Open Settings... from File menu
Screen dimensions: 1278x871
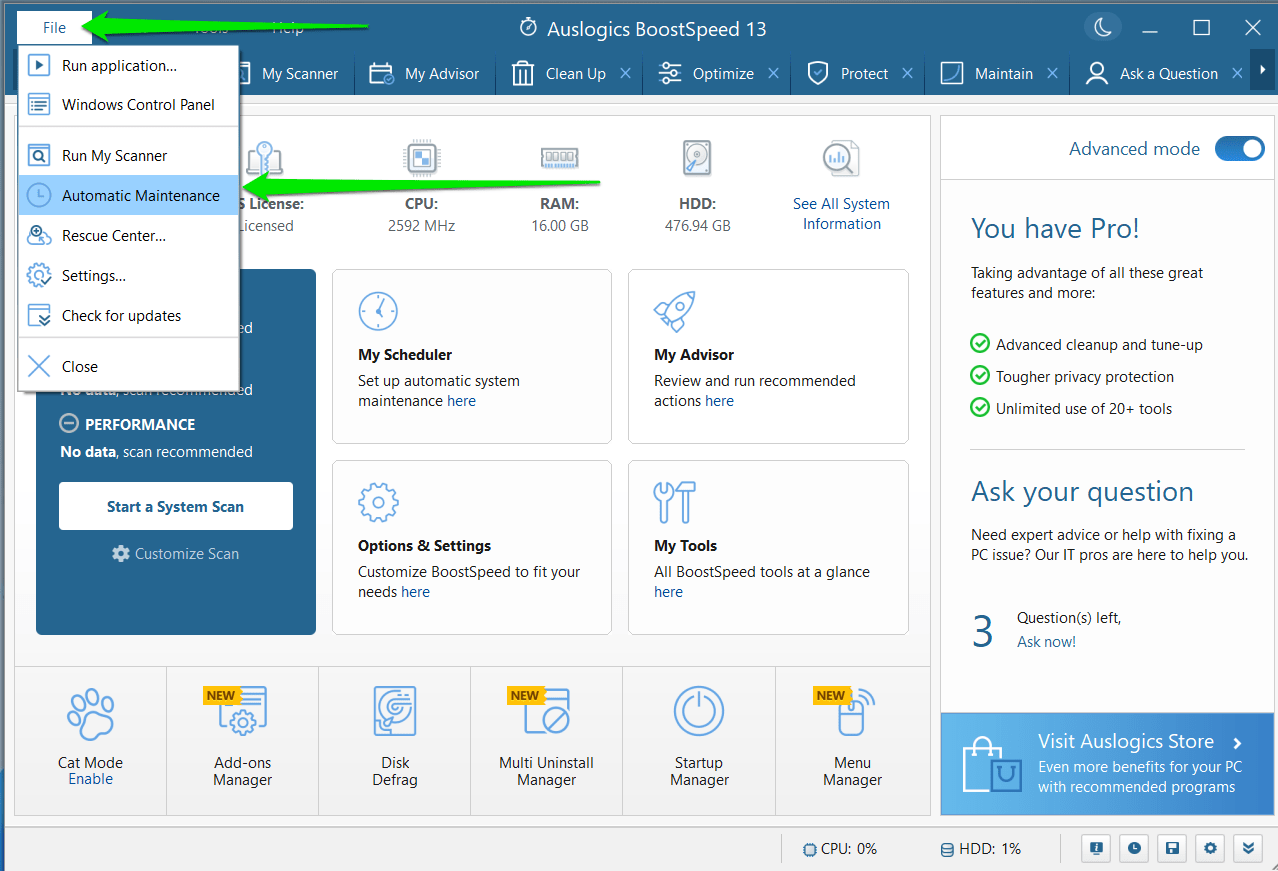(128, 276)
